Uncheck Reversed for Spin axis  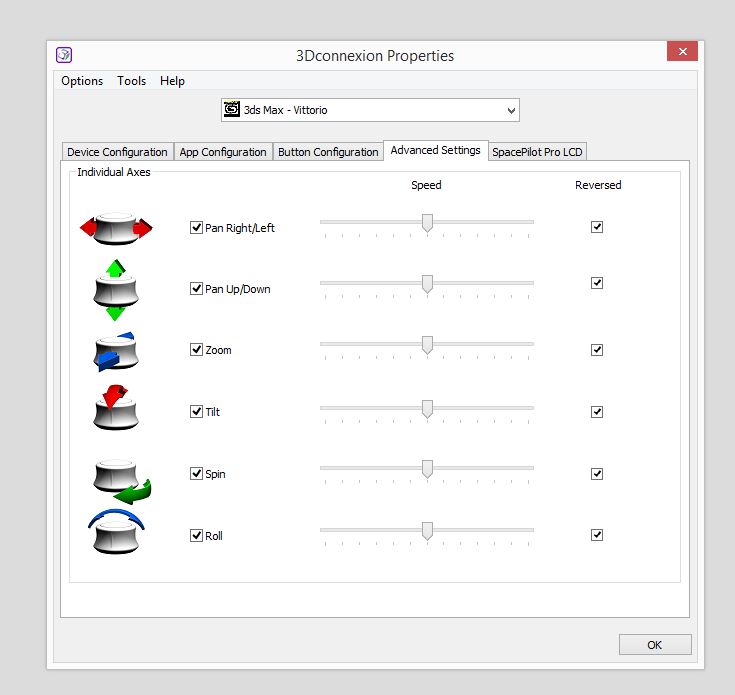coord(597,474)
